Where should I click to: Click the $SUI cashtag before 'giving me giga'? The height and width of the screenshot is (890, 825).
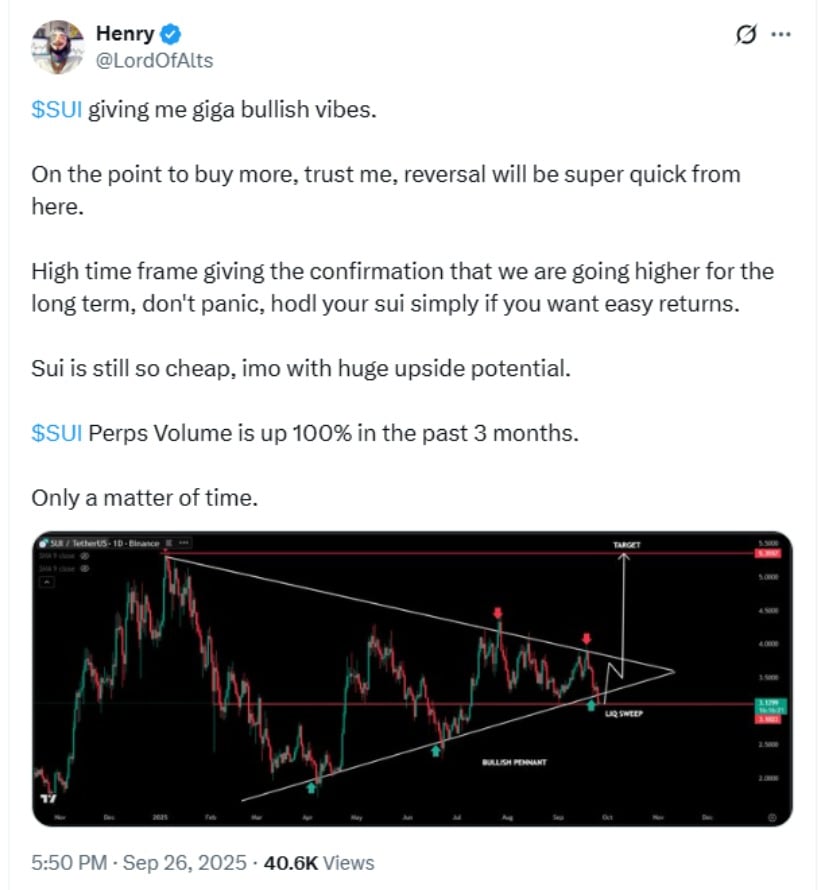point(57,110)
